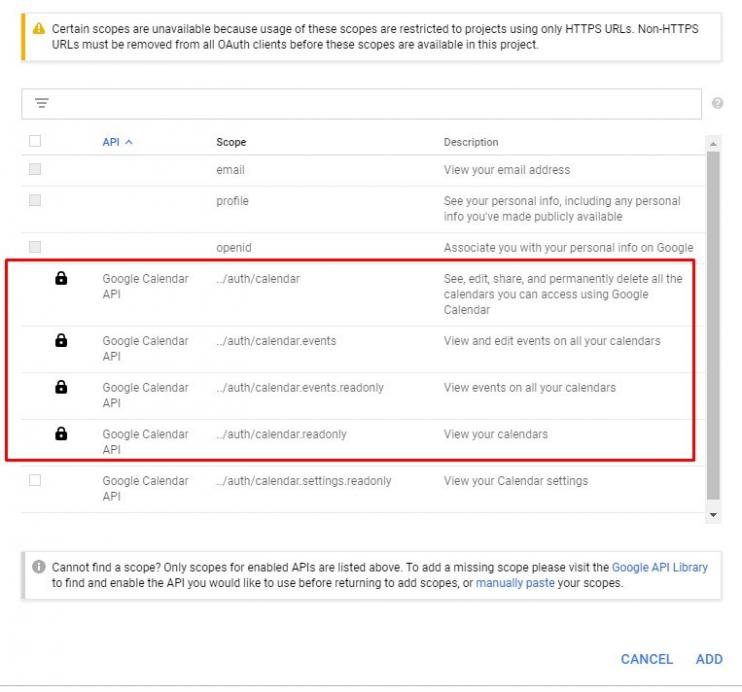The width and height of the screenshot is (742, 692).
Task: Check the email scope checkbox
Action: (x=35, y=170)
